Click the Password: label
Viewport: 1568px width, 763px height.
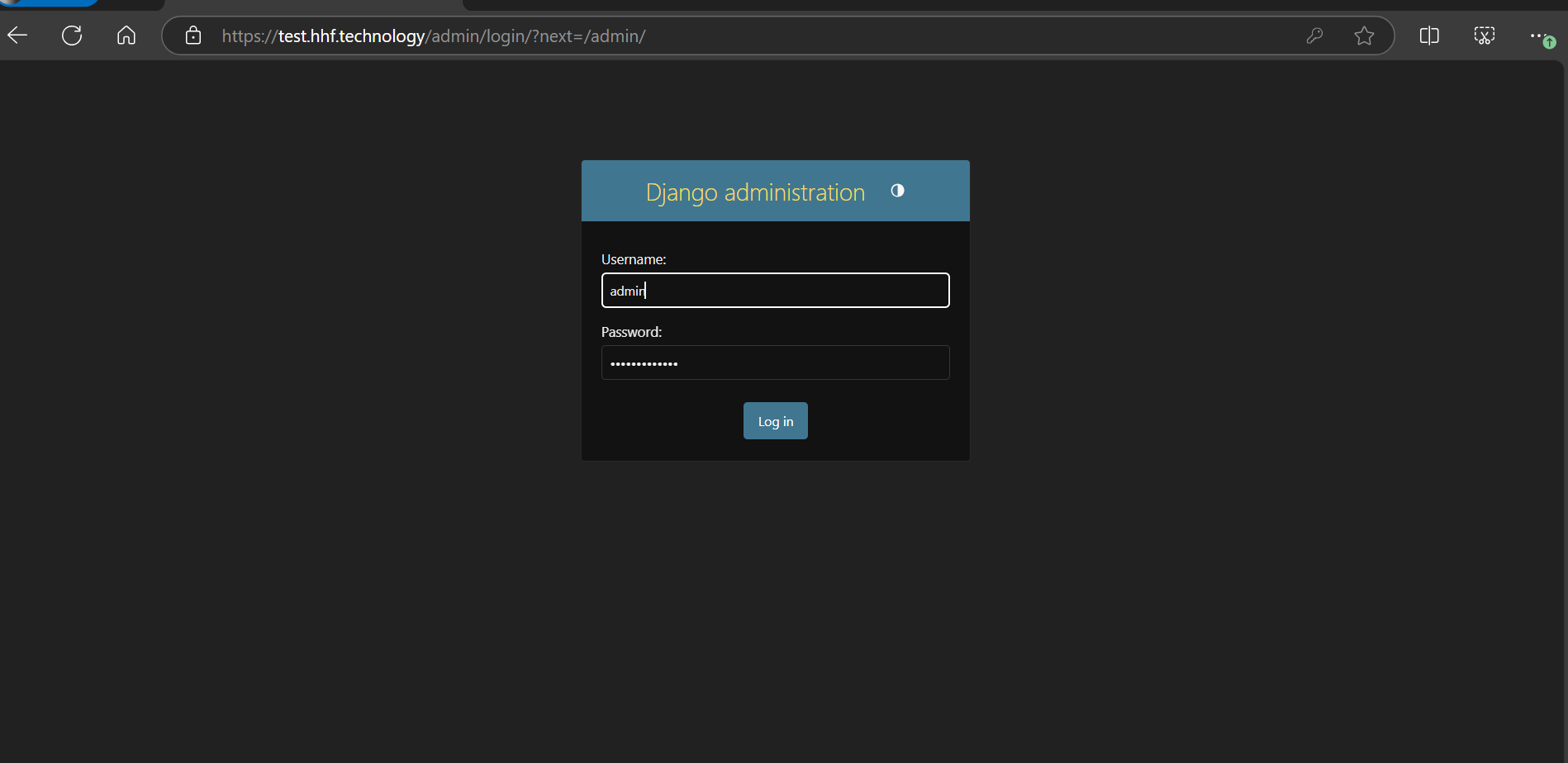click(x=632, y=332)
